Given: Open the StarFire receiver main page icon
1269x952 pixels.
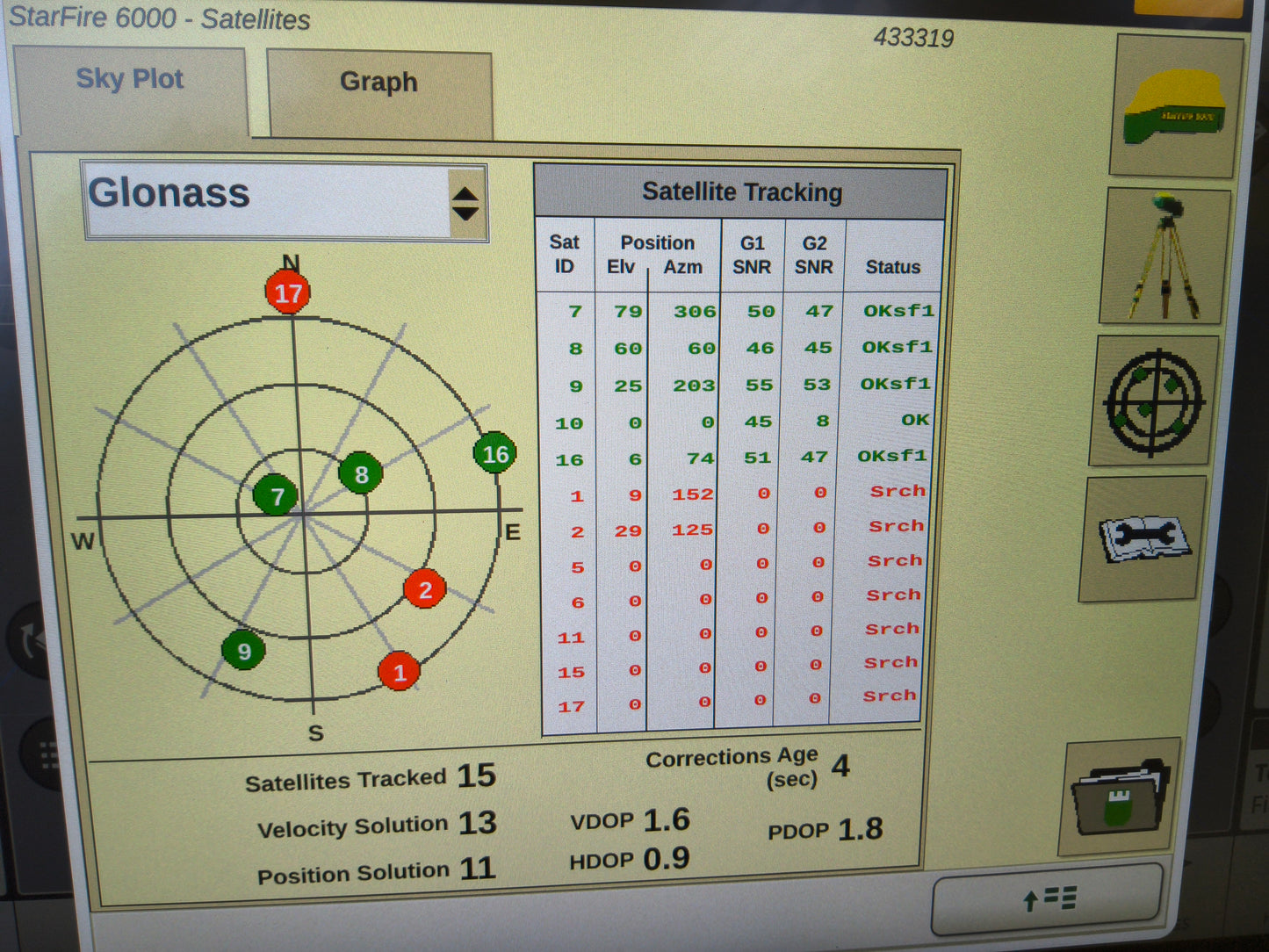Looking at the screenshot, I should click(1176, 107).
